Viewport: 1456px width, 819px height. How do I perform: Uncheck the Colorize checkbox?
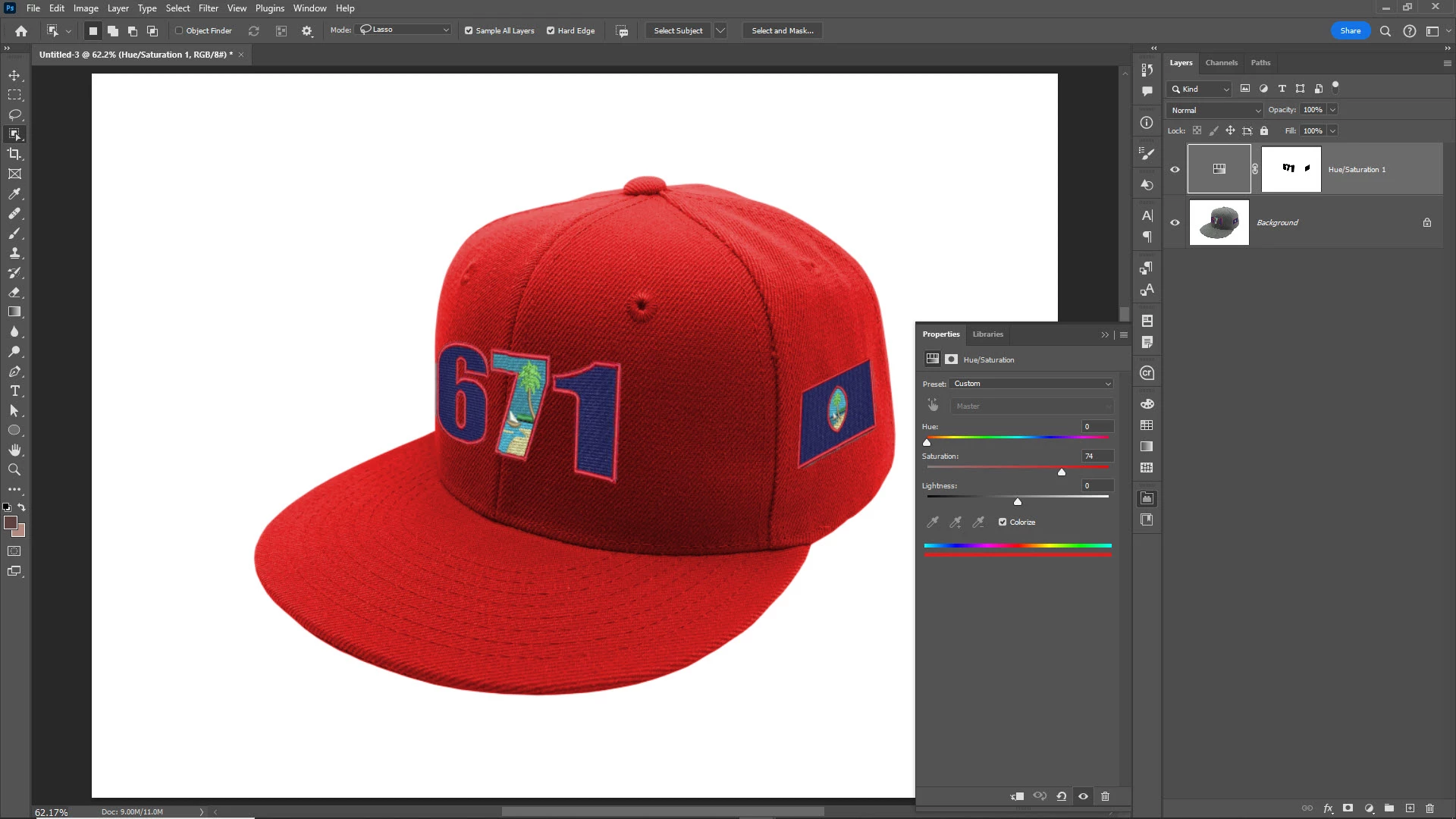[x=1003, y=522]
